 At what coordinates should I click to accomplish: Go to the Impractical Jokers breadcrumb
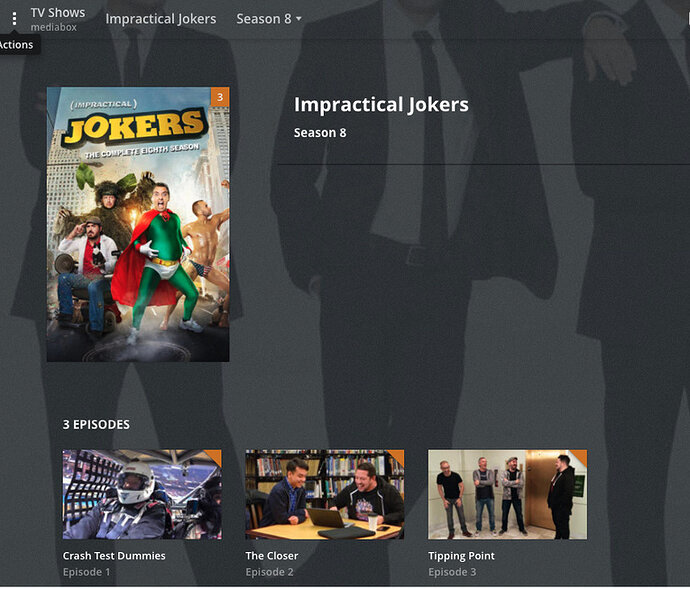click(x=161, y=19)
